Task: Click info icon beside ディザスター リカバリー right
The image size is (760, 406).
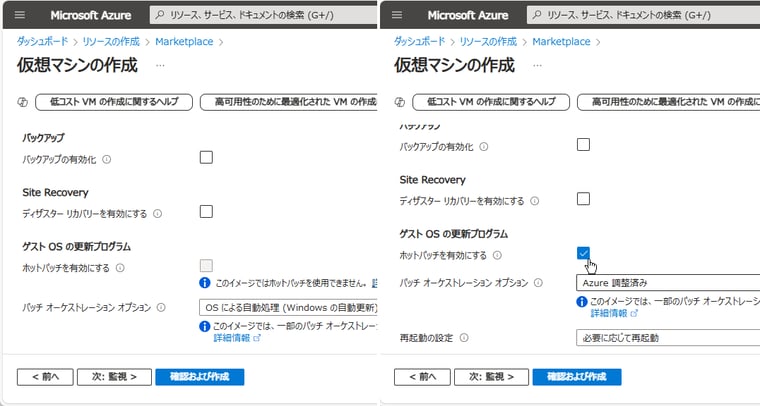Action: click(x=535, y=201)
